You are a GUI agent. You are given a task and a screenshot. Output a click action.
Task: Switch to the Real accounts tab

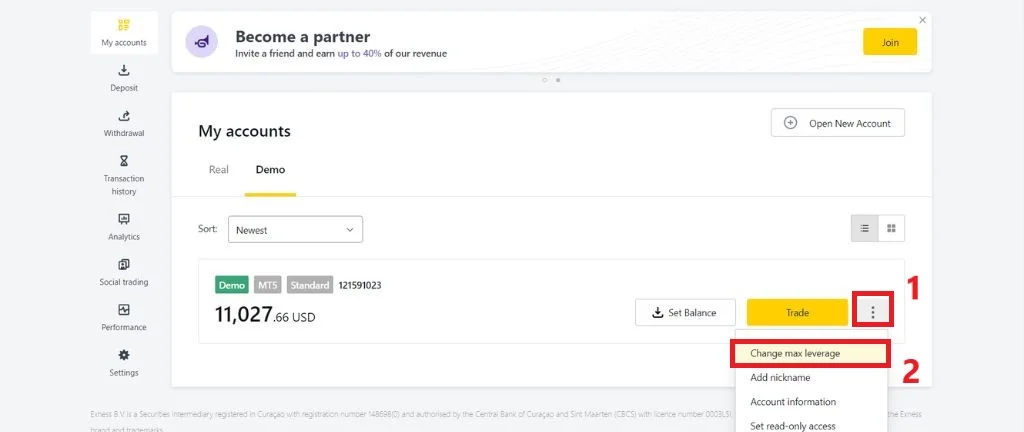[219, 170]
